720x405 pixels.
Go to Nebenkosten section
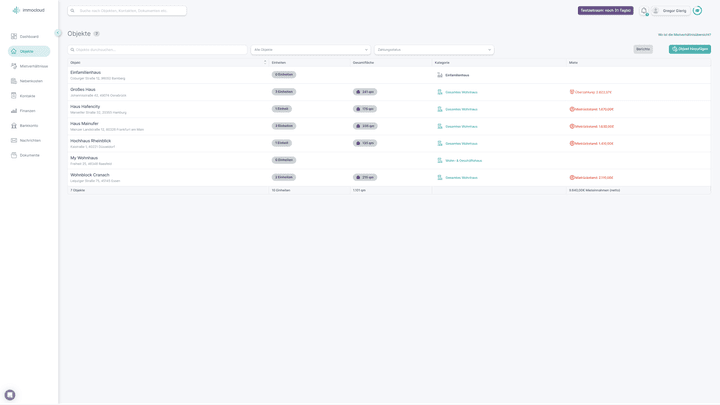click(x=31, y=81)
